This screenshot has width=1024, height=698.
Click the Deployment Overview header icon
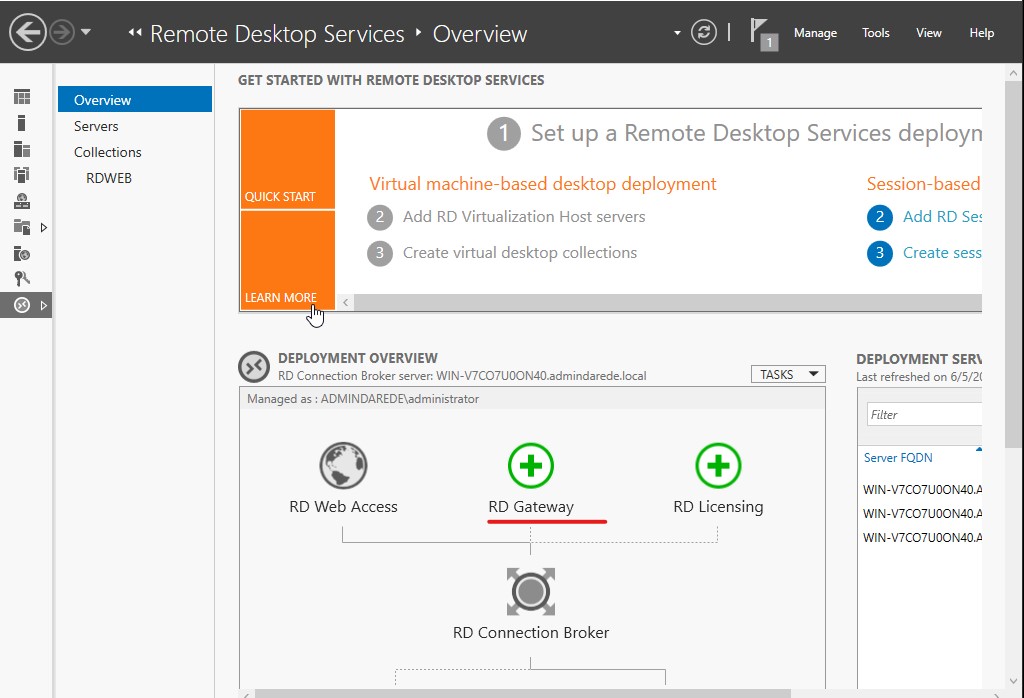click(x=254, y=366)
